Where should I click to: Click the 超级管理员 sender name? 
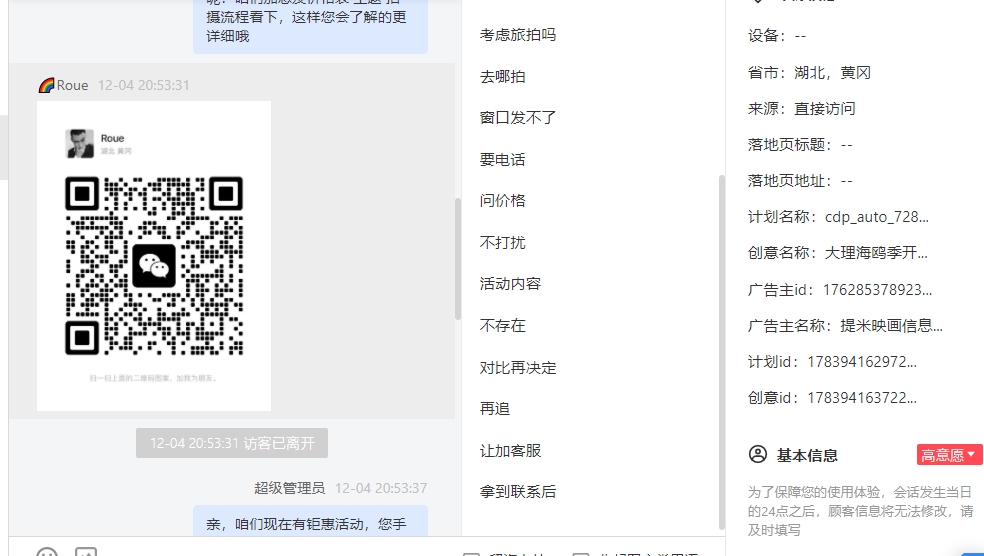289,488
